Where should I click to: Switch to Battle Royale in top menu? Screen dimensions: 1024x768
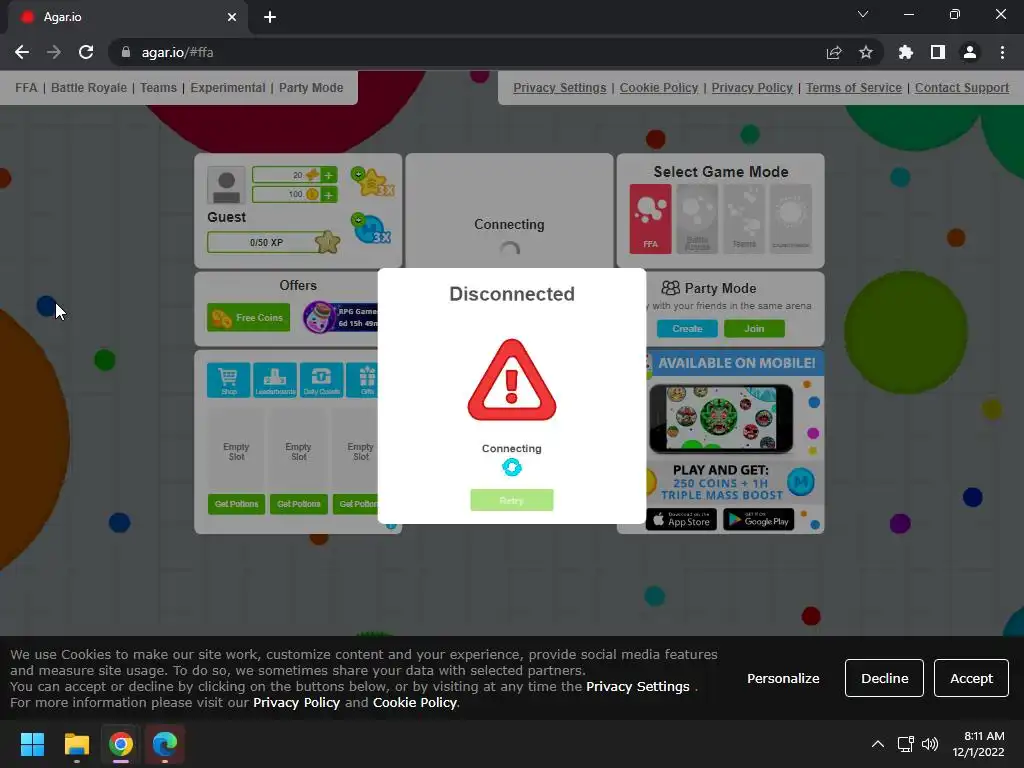89,88
